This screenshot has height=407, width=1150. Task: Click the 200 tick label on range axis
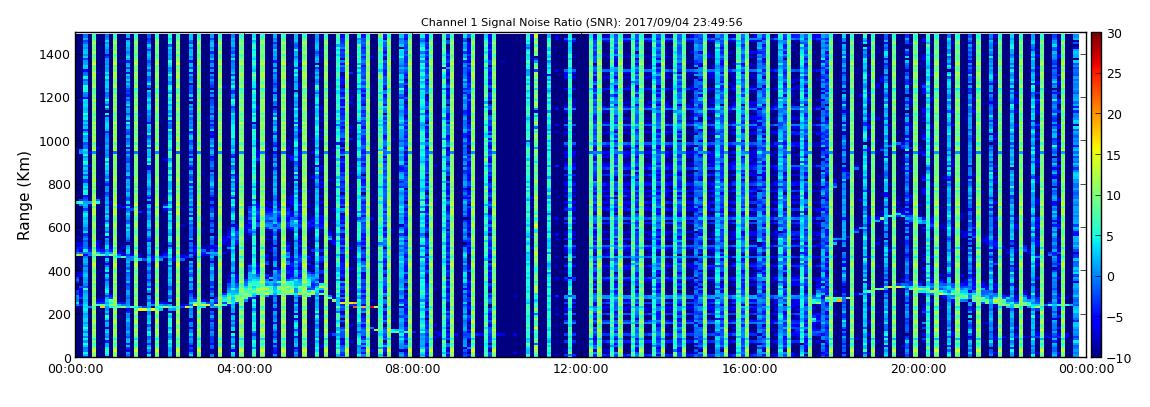click(59, 315)
